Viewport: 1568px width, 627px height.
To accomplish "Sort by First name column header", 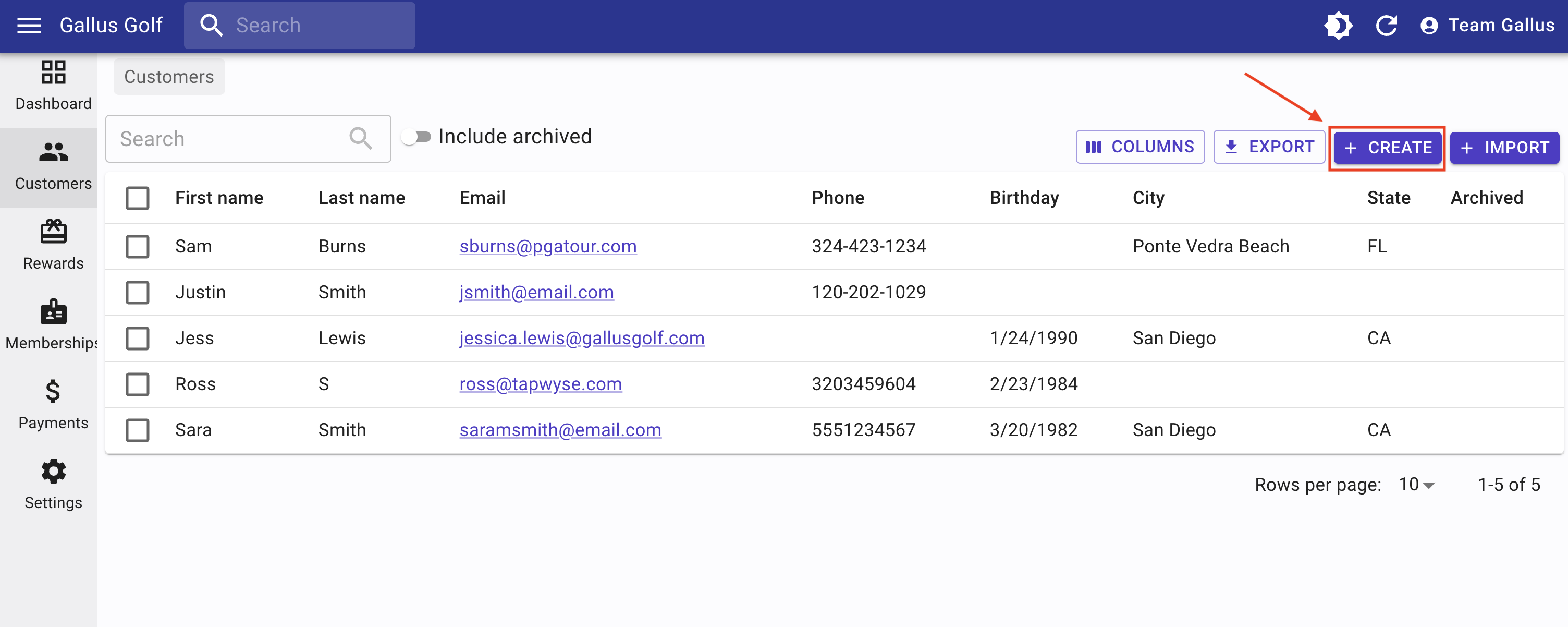I will tap(219, 198).
